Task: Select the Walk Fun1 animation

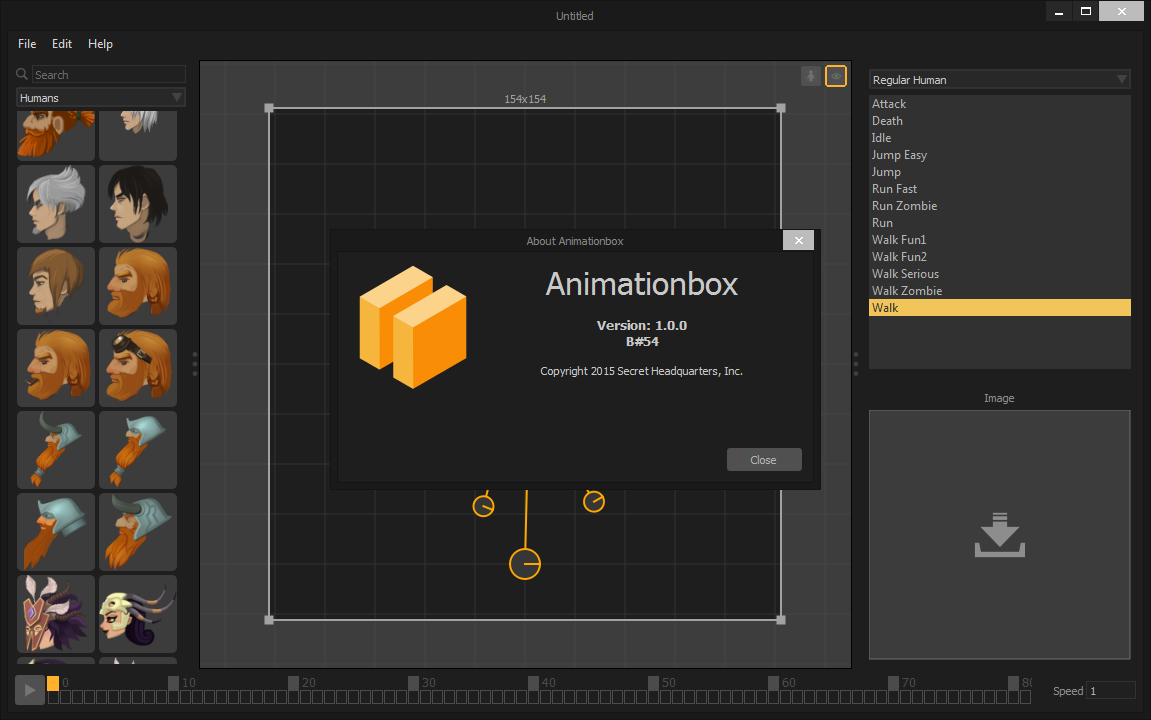Action: tap(999, 239)
